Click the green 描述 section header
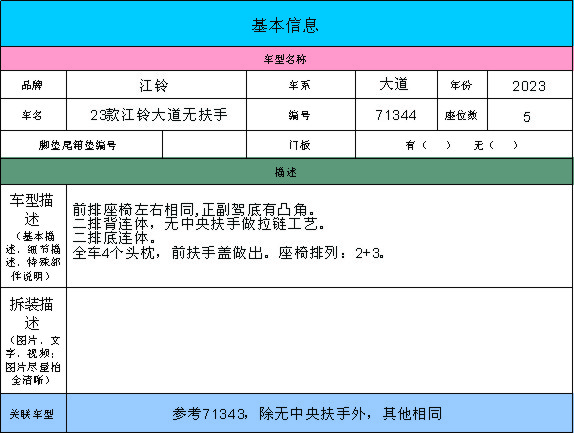574x433 pixels. point(287,172)
